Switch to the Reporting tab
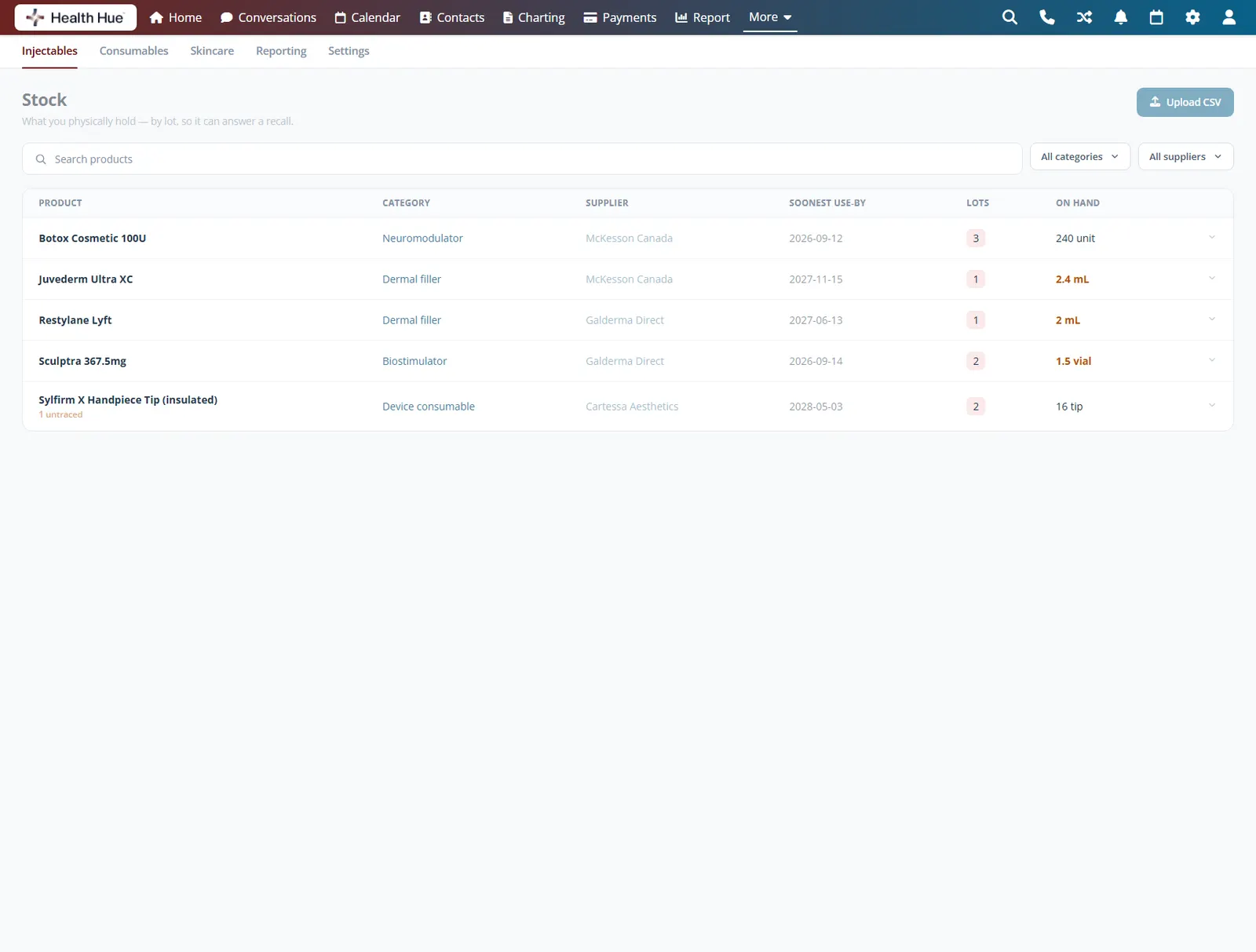Viewport: 1256px width, 952px height. 281,51
